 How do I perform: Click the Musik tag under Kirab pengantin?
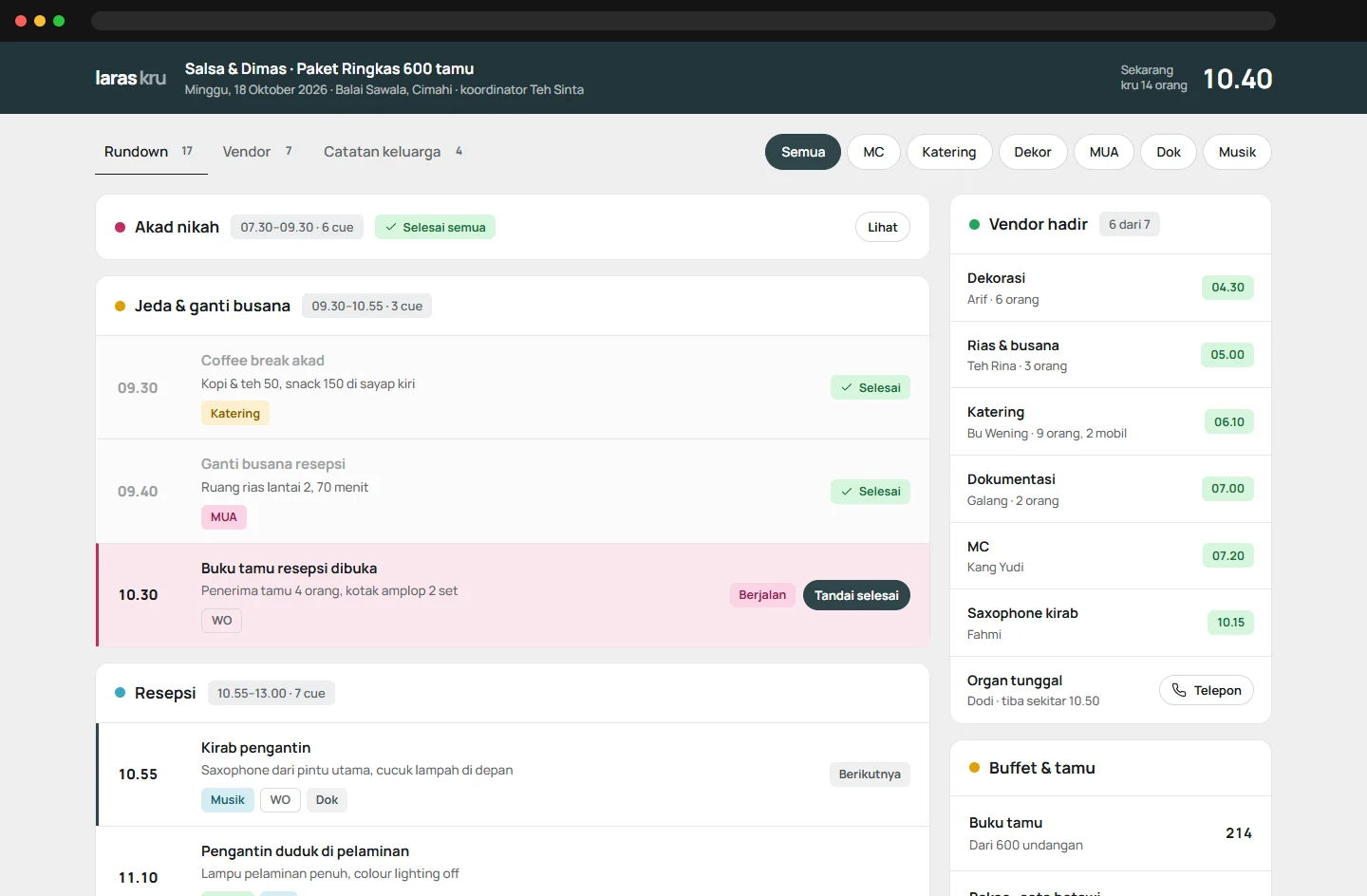pyautogui.click(x=228, y=799)
